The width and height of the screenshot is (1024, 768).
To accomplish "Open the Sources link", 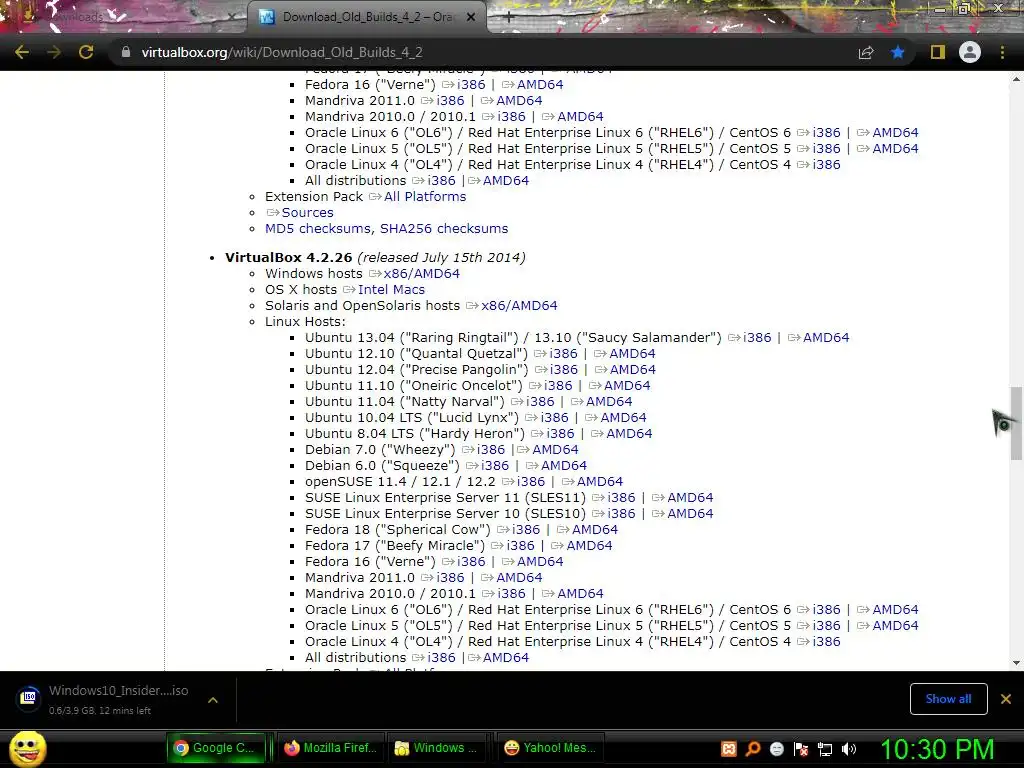I will point(308,212).
